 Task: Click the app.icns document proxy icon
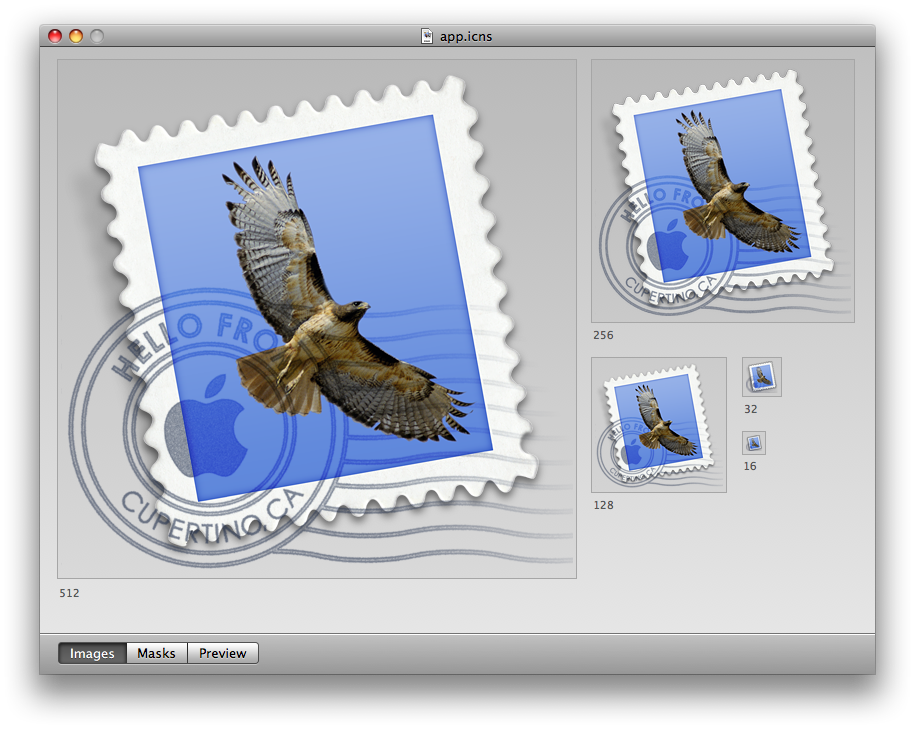(427, 36)
